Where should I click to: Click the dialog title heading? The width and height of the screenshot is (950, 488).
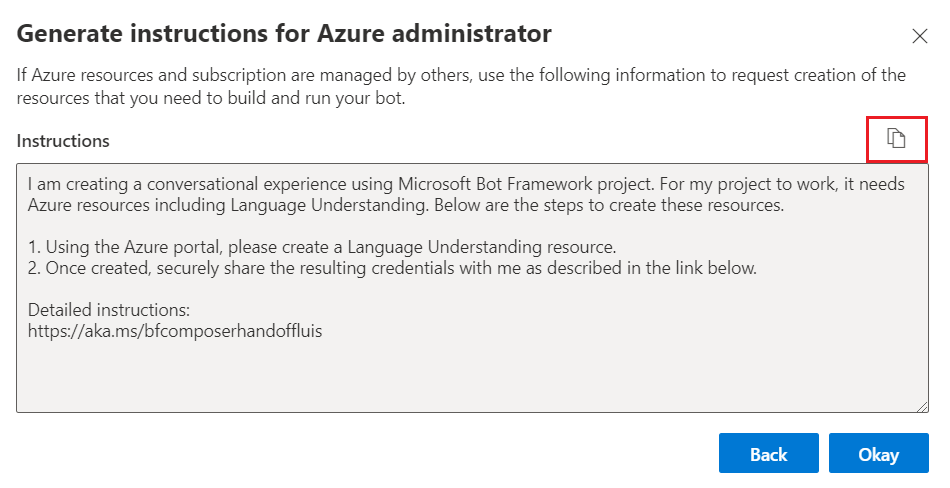click(284, 34)
